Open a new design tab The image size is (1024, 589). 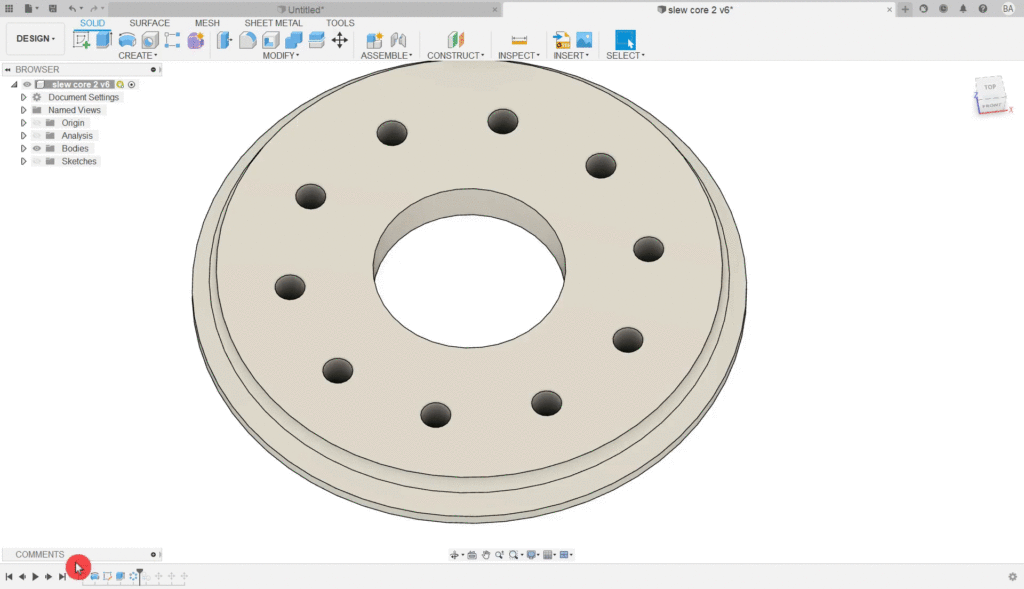tap(905, 9)
